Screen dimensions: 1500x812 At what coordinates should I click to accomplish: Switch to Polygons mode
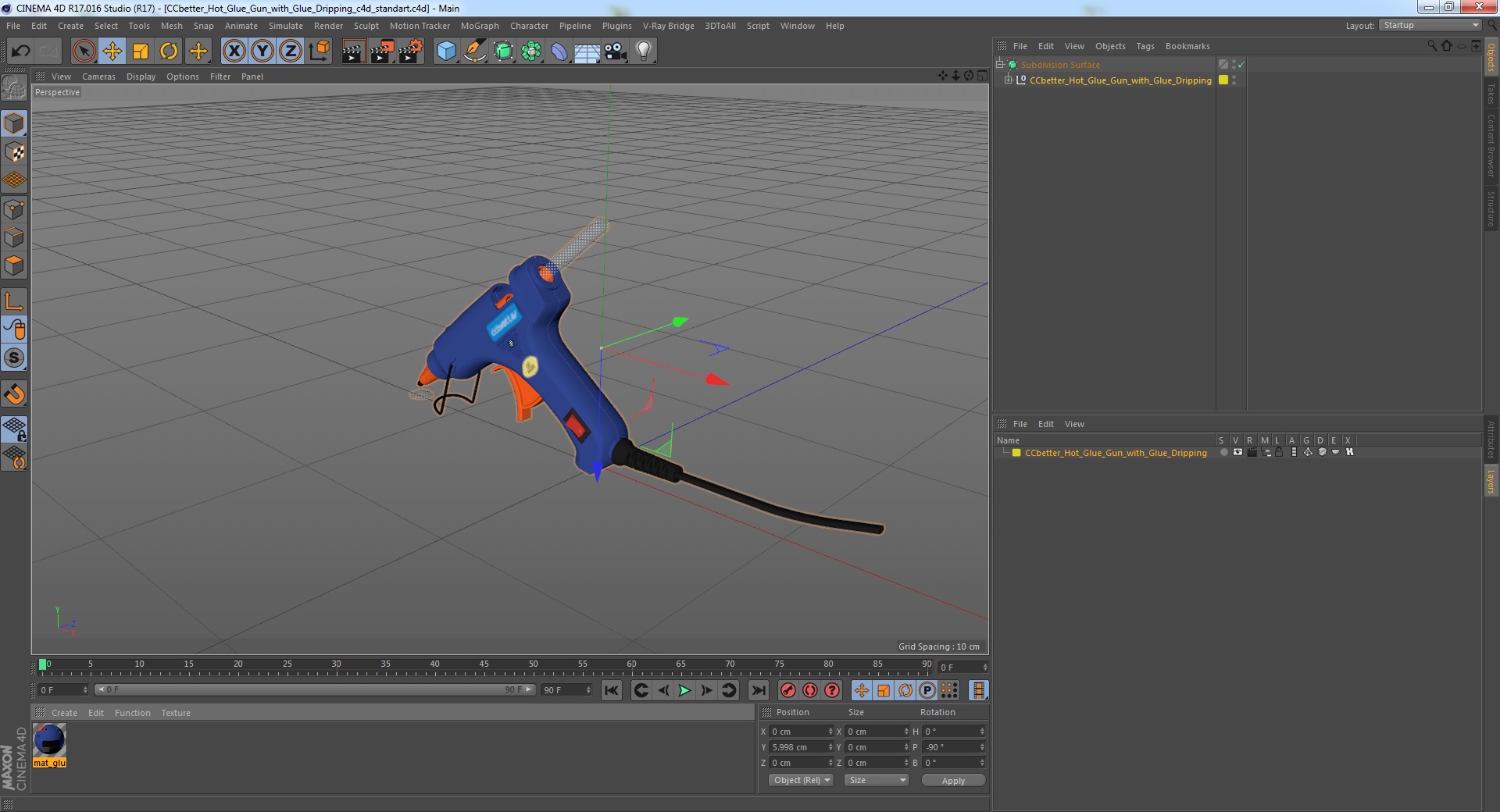pos(14,265)
